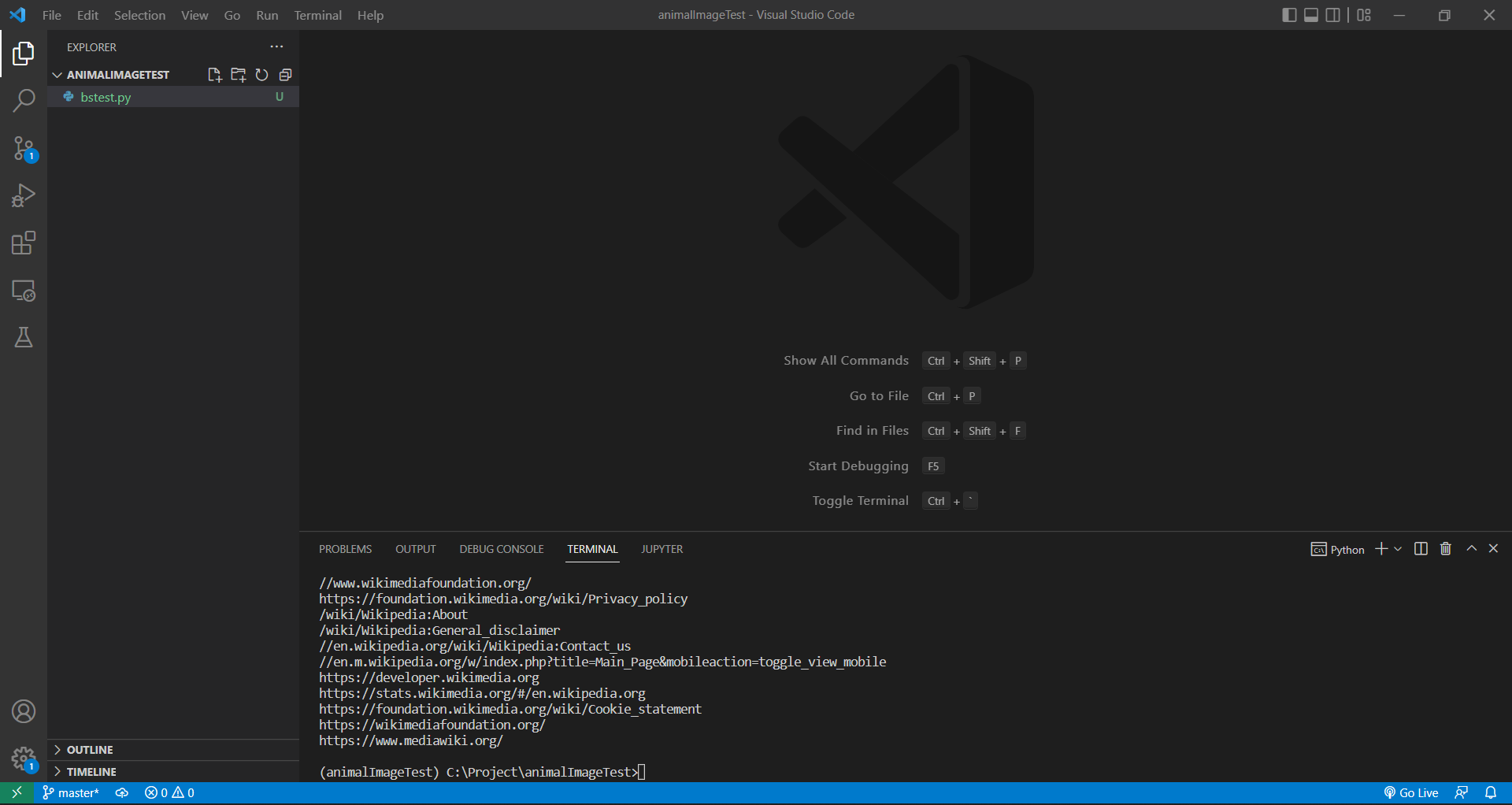
Task: Click the Cookie_statement URL in terminal
Action: click(510, 709)
